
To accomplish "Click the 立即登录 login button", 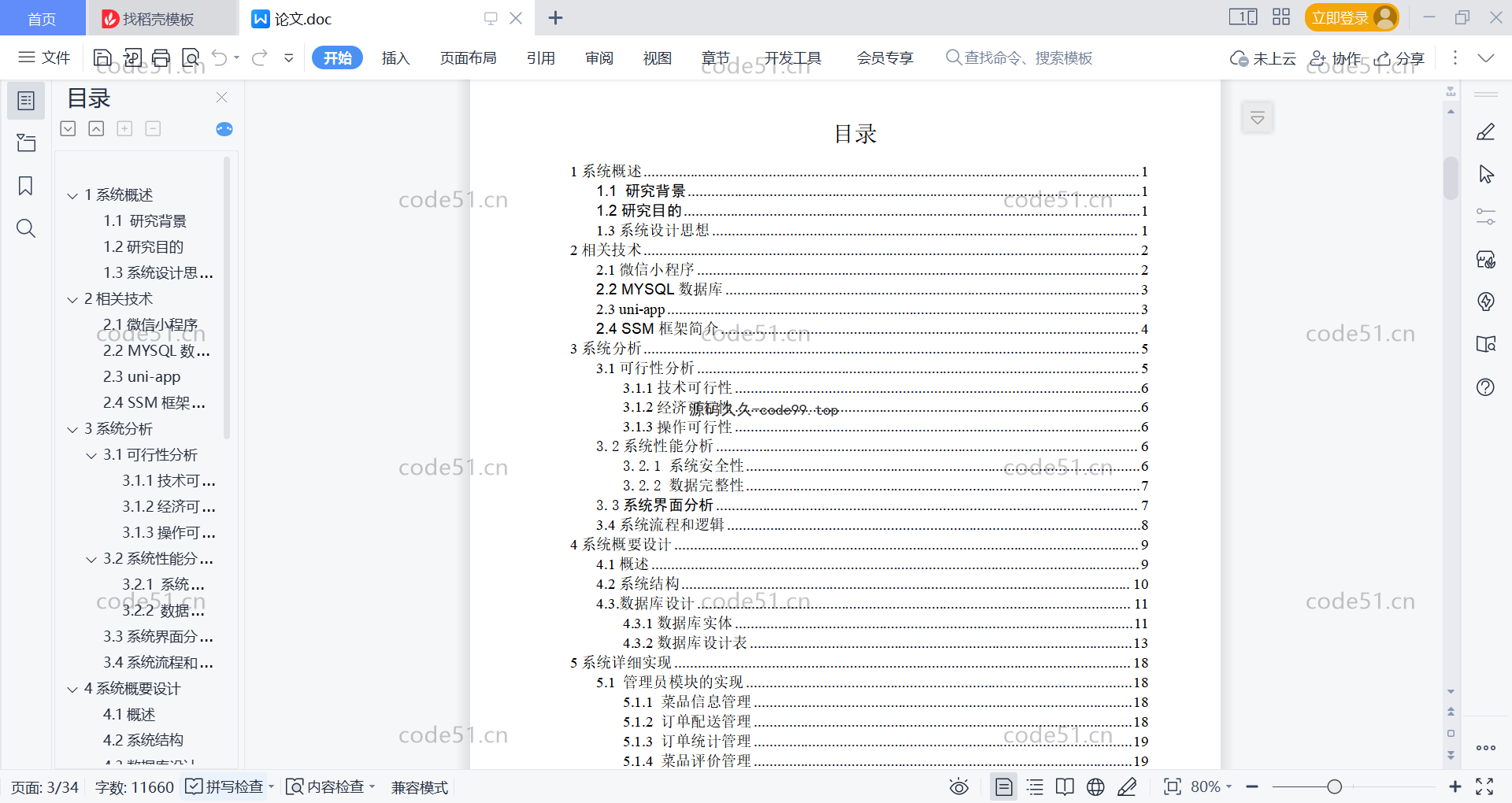I will click(1351, 17).
